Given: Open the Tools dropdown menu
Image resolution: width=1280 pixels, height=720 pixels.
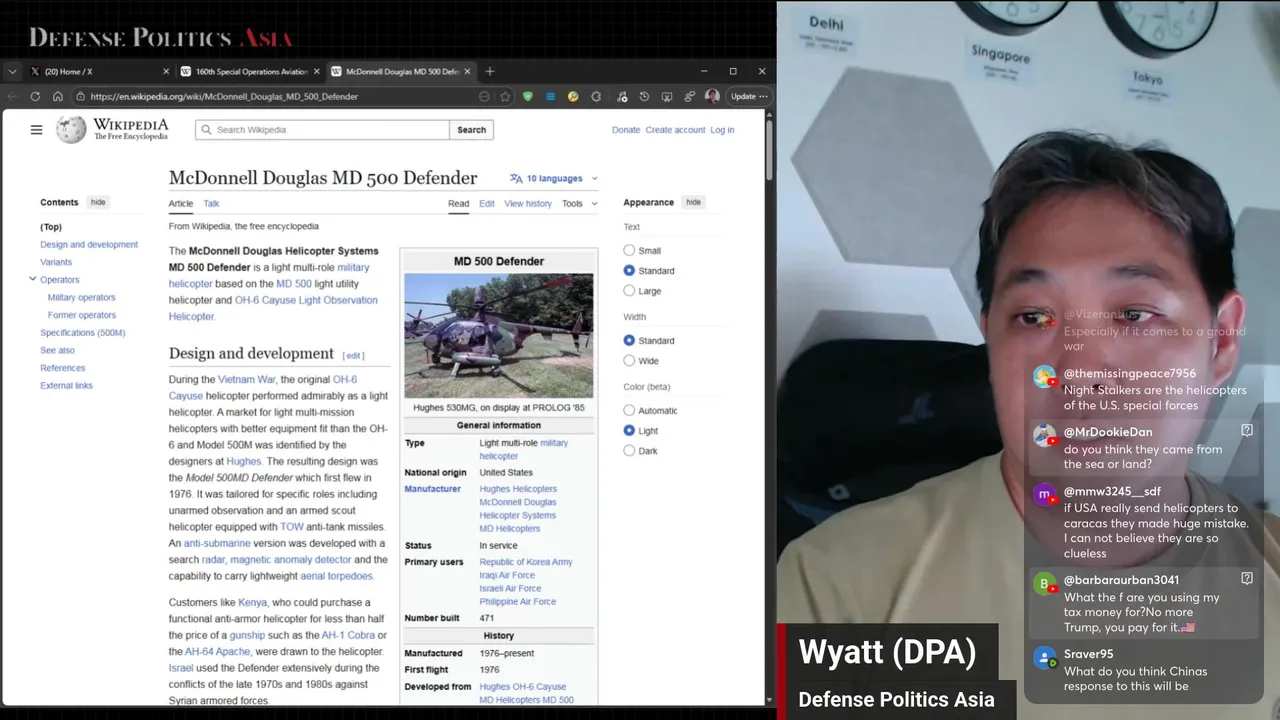Looking at the screenshot, I should [x=579, y=203].
